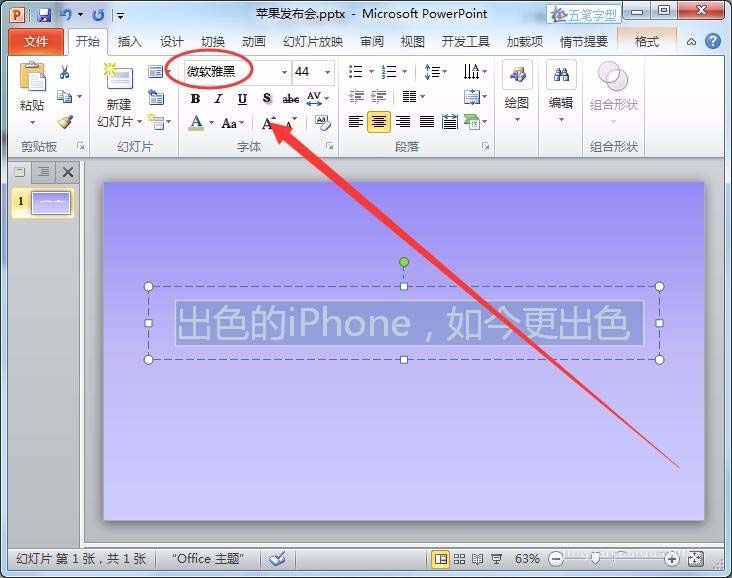The width and height of the screenshot is (732, 578).
Task: Open font name dropdown 微软雅黑
Action: 284,72
